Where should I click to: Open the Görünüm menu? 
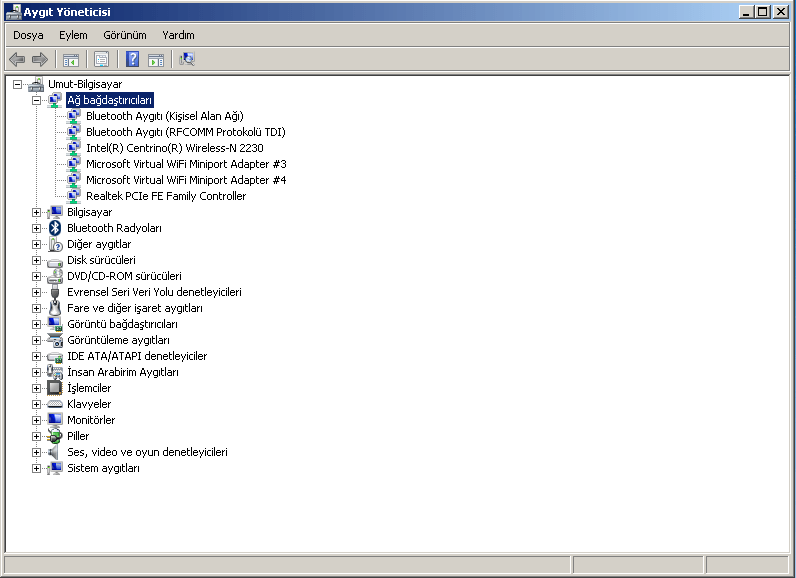(125, 35)
